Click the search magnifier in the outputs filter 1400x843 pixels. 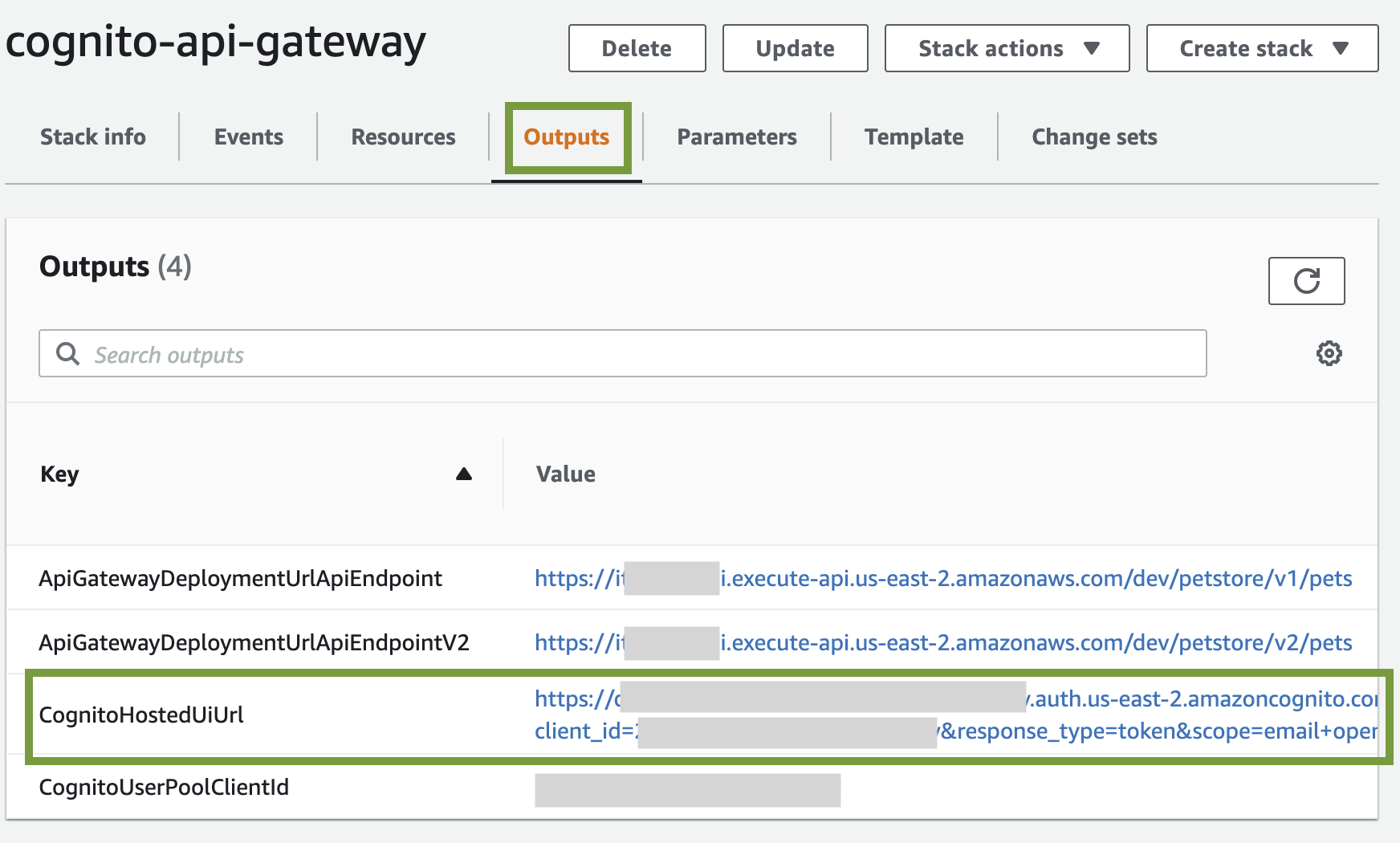(x=68, y=353)
